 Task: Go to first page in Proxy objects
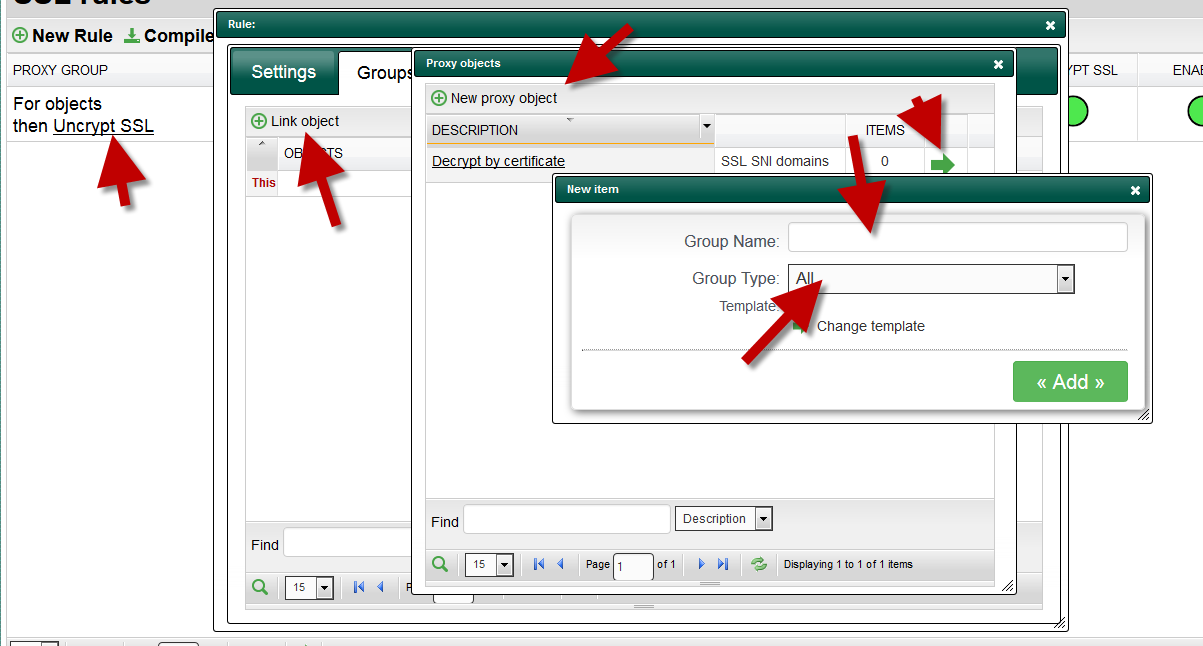coord(539,564)
